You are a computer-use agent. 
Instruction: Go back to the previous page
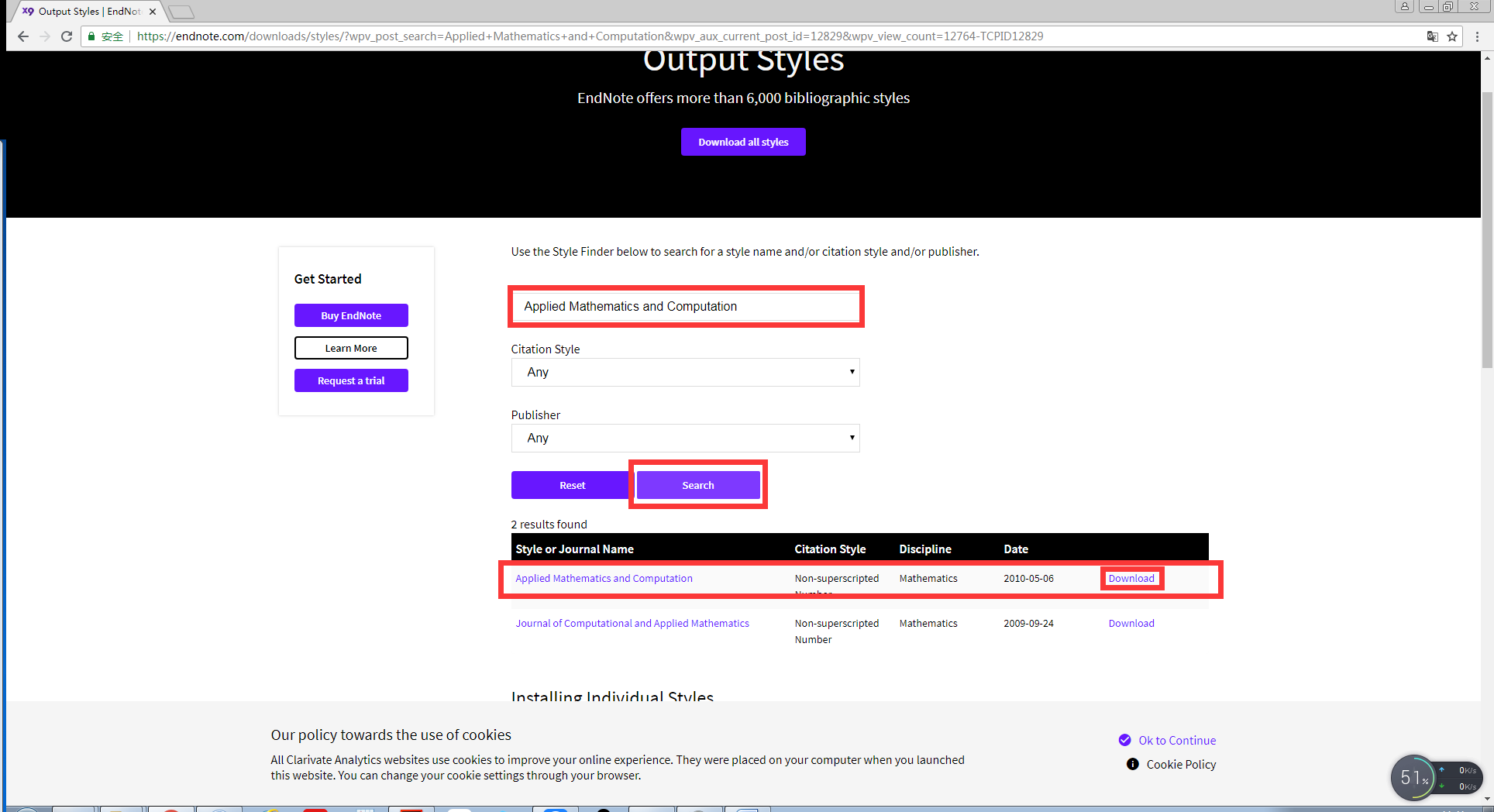[x=23, y=36]
